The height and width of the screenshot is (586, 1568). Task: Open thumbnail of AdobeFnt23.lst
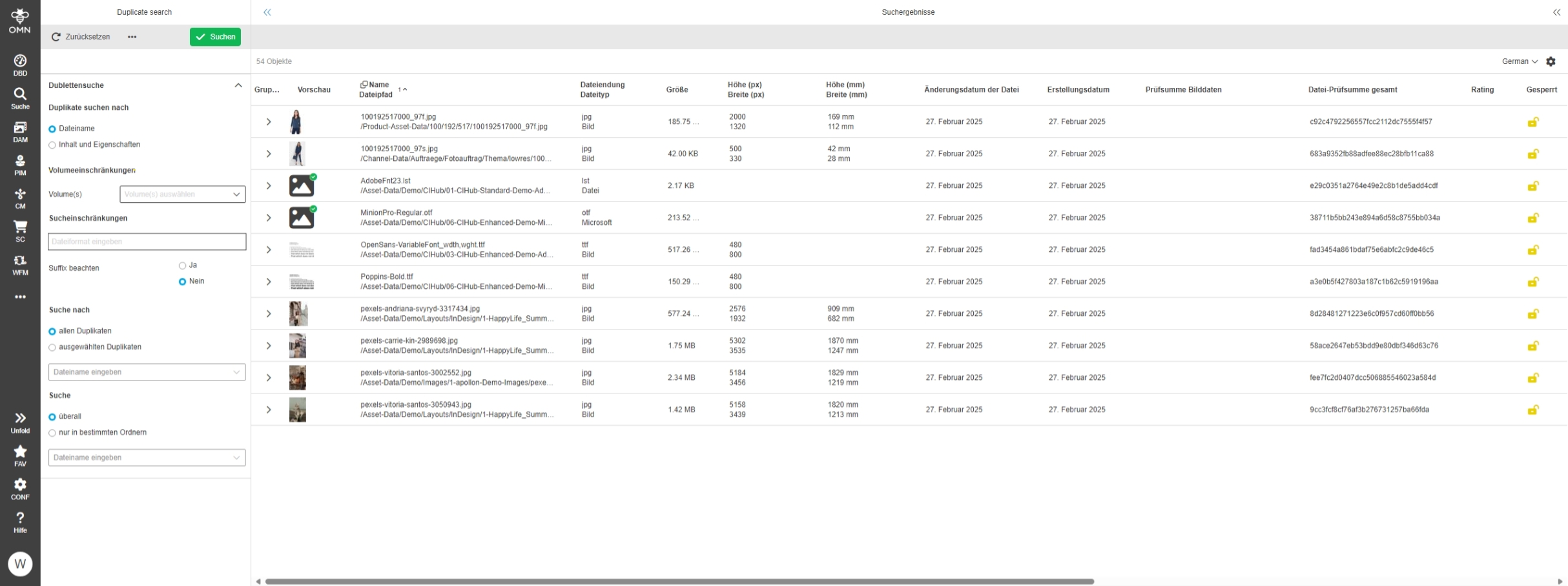[x=302, y=185]
